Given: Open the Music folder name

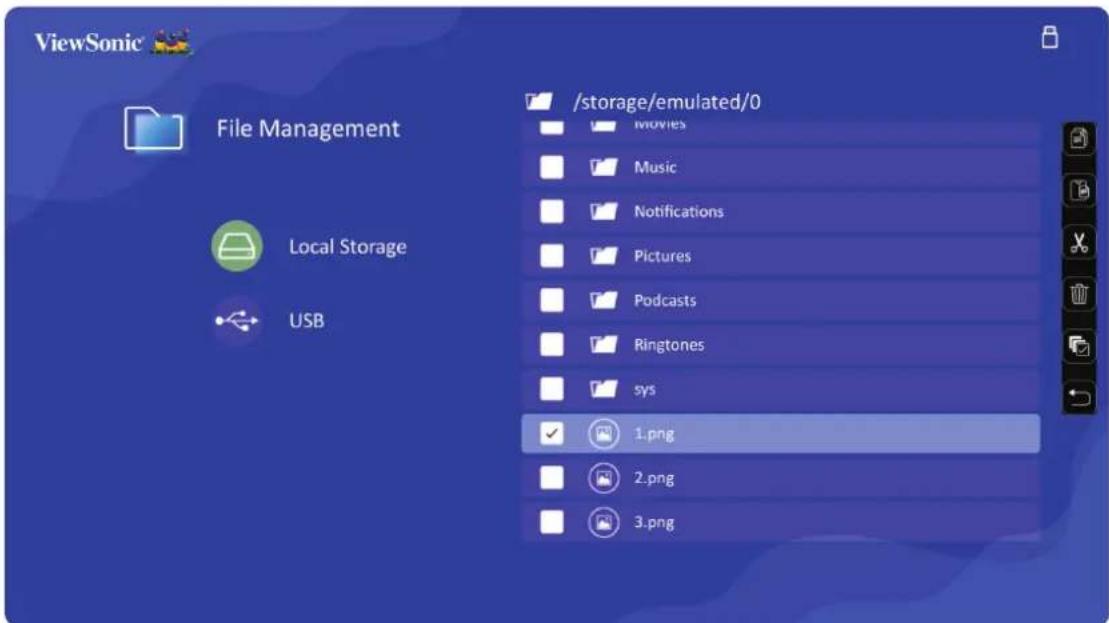Looking at the screenshot, I should coord(655,168).
